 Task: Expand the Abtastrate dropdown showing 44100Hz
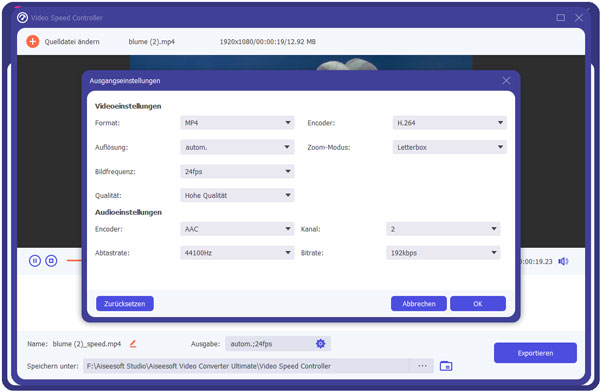237,253
